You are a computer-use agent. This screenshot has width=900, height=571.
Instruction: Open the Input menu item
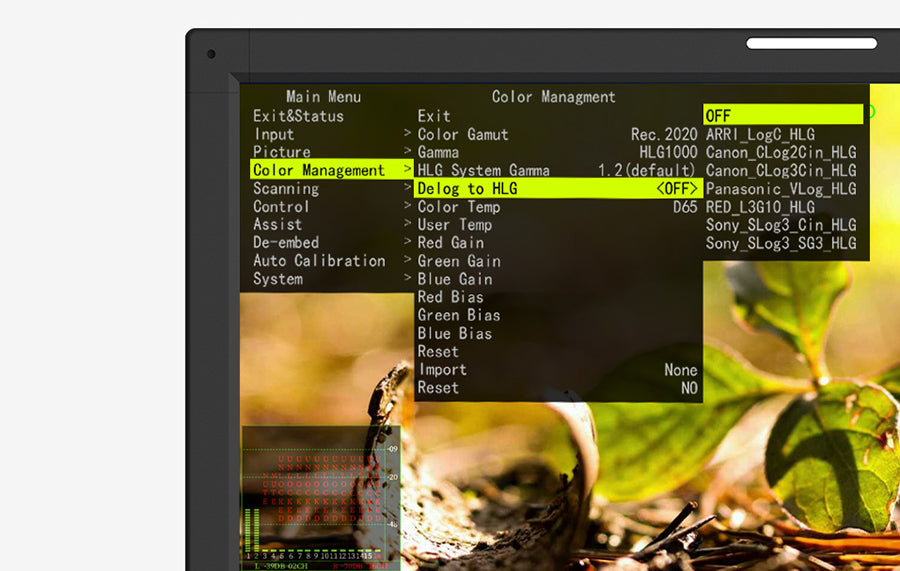(x=274, y=134)
